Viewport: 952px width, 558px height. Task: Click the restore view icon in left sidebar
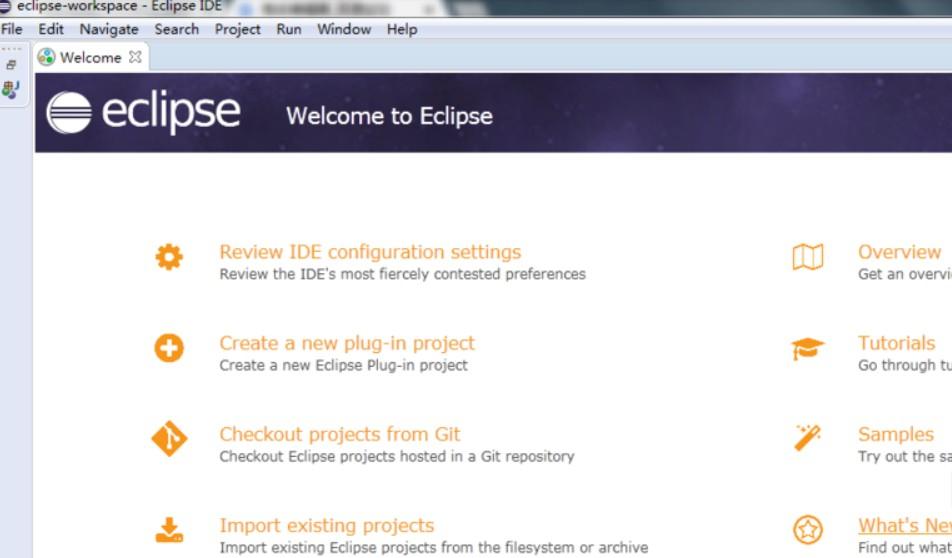[x=11, y=65]
